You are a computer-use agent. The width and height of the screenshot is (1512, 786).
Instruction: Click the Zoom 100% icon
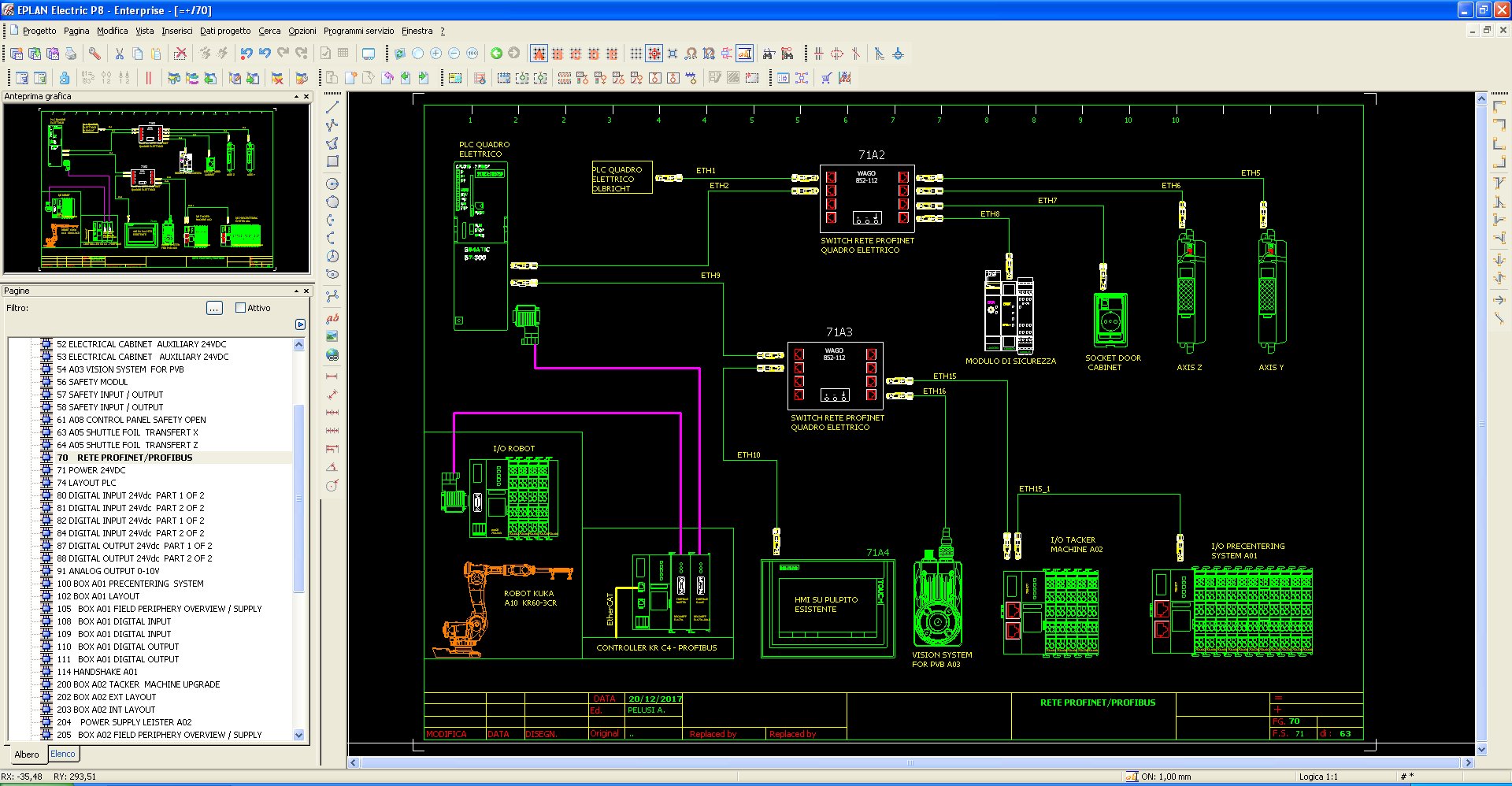[x=472, y=54]
